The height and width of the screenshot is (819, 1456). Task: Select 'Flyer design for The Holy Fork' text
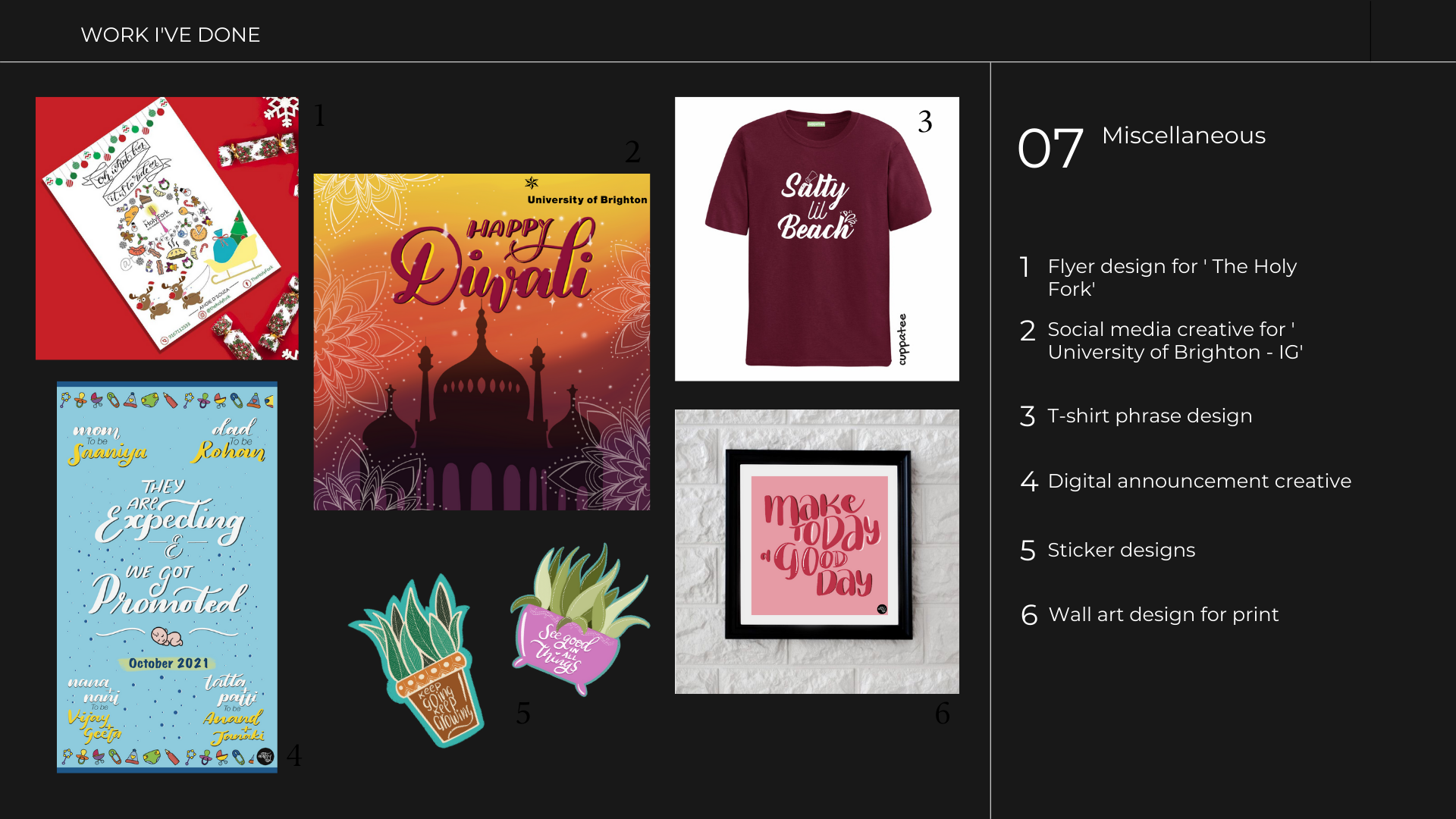tap(1172, 278)
